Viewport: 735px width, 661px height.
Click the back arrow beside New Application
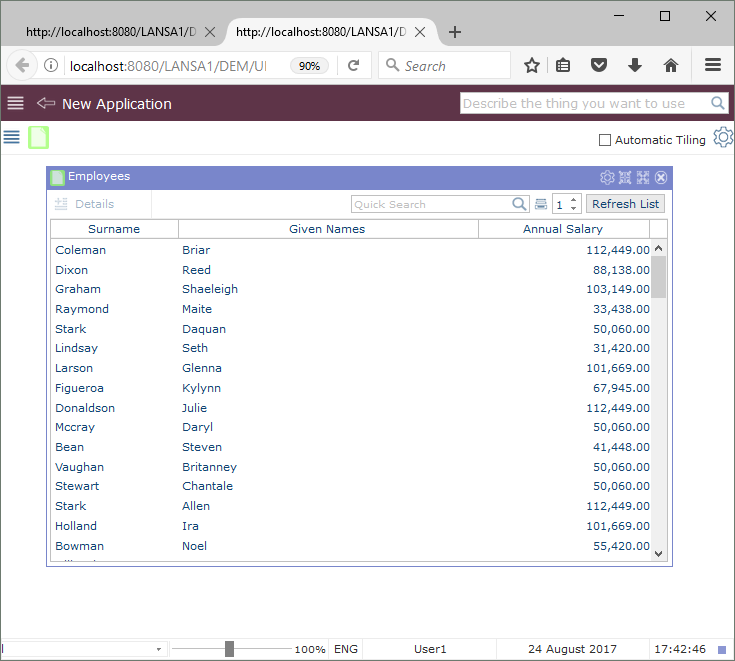pyautogui.click(x=46, y=103)
